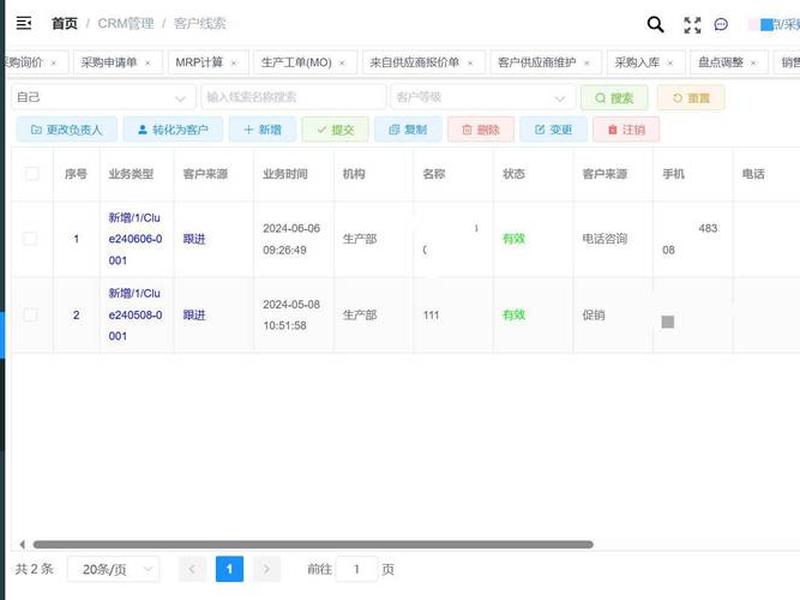Open the 自己 owner filter dropdown

(103, 97)
